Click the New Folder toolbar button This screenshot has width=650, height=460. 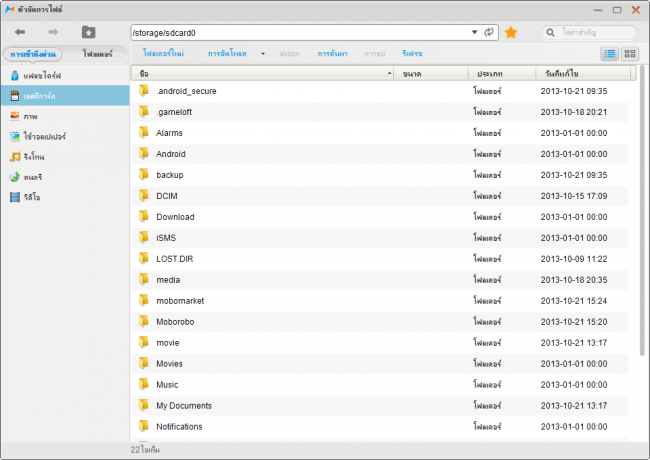[163, 53]
